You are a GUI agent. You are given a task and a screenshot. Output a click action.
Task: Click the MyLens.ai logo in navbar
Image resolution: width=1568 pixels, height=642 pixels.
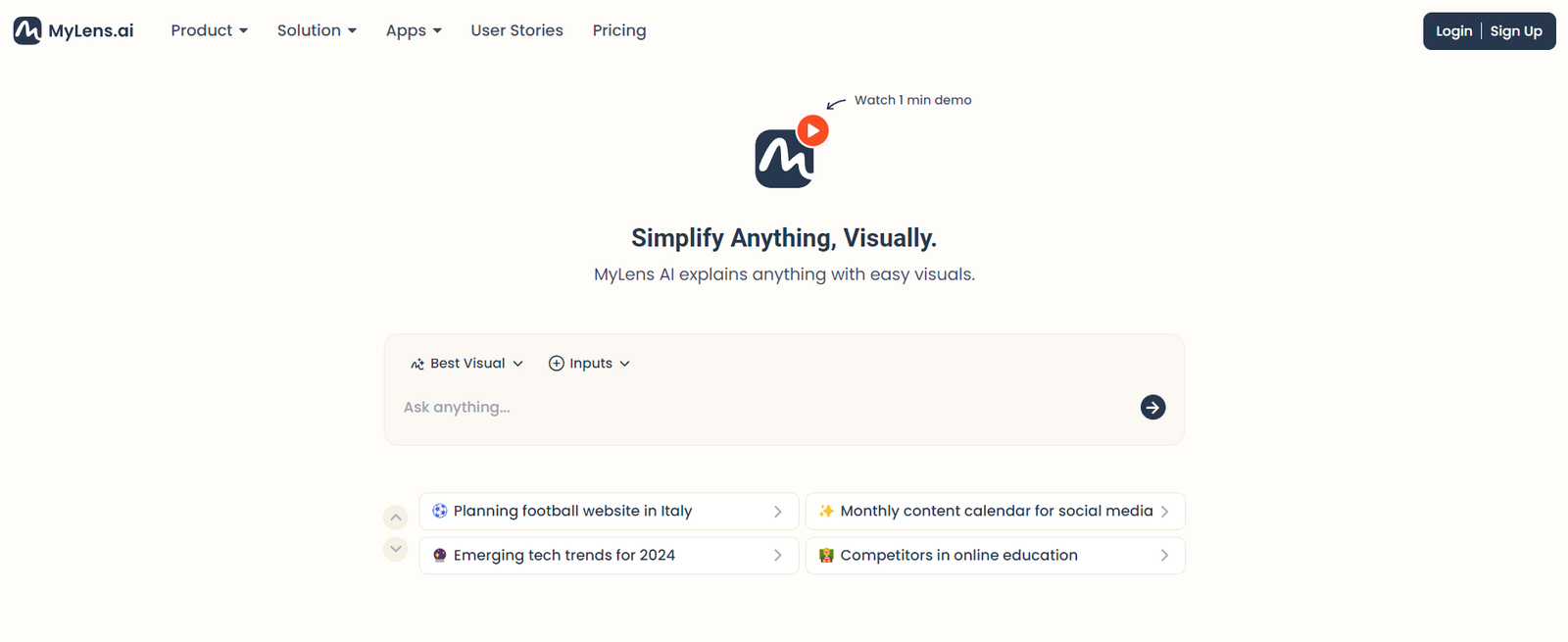[x=73, y=30]
